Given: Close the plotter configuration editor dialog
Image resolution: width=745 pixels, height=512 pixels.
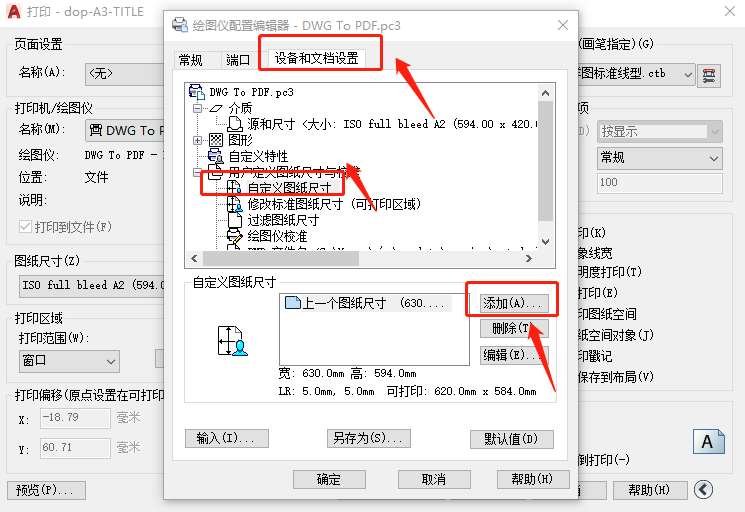Looking at the screenshot, I should 563,25.
